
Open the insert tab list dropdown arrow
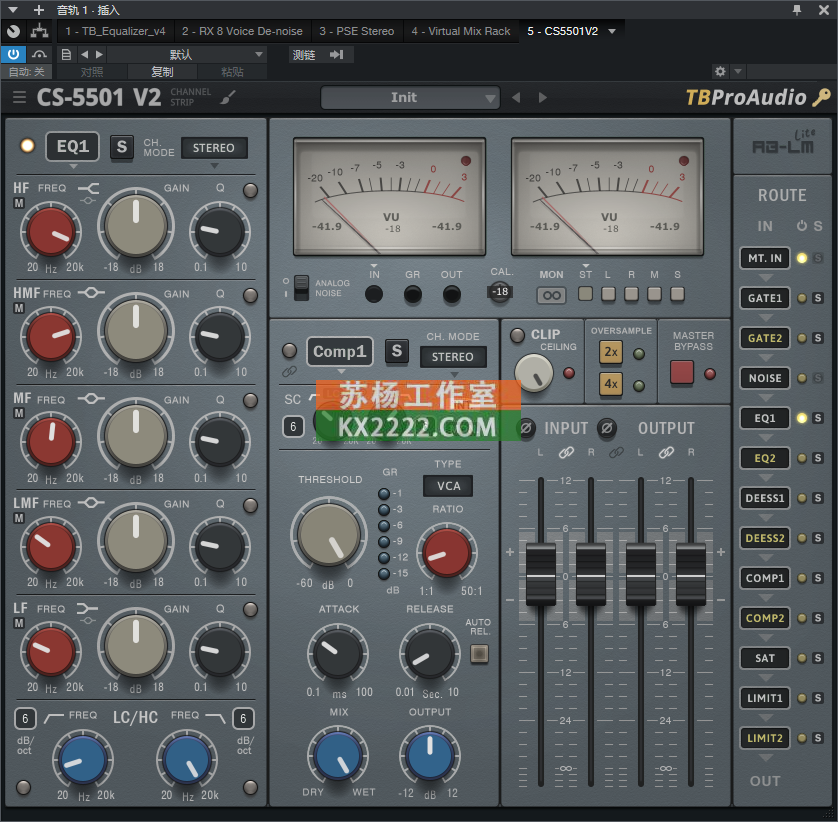click(x=612, y=31)
